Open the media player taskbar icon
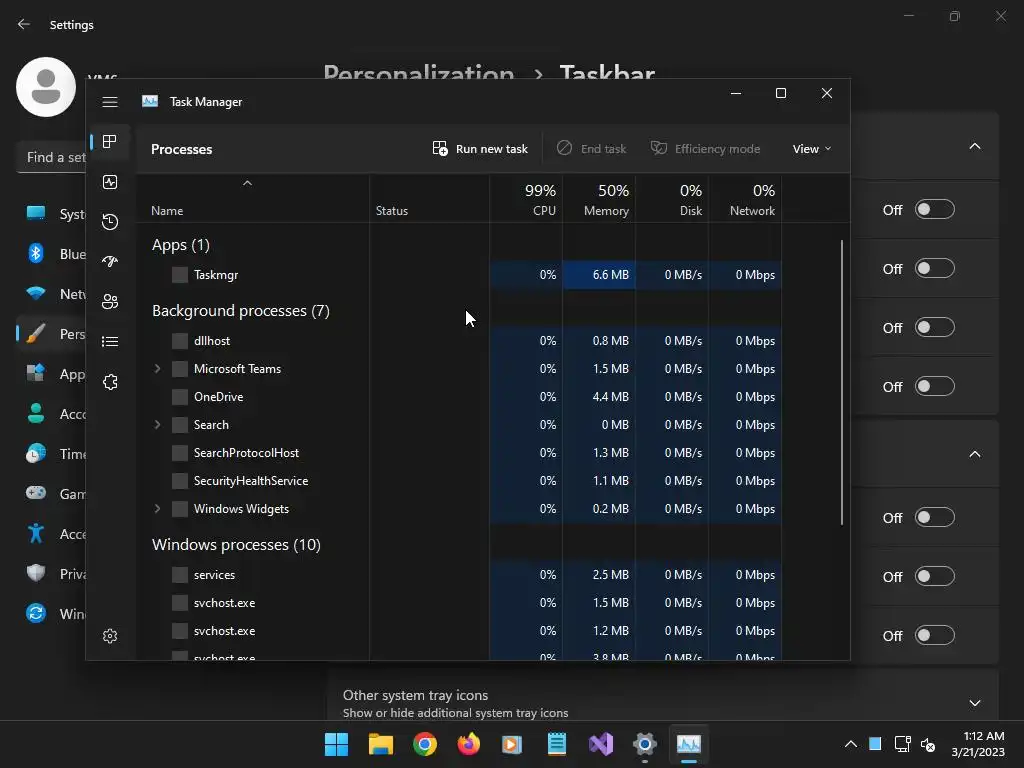 [512, 744]
